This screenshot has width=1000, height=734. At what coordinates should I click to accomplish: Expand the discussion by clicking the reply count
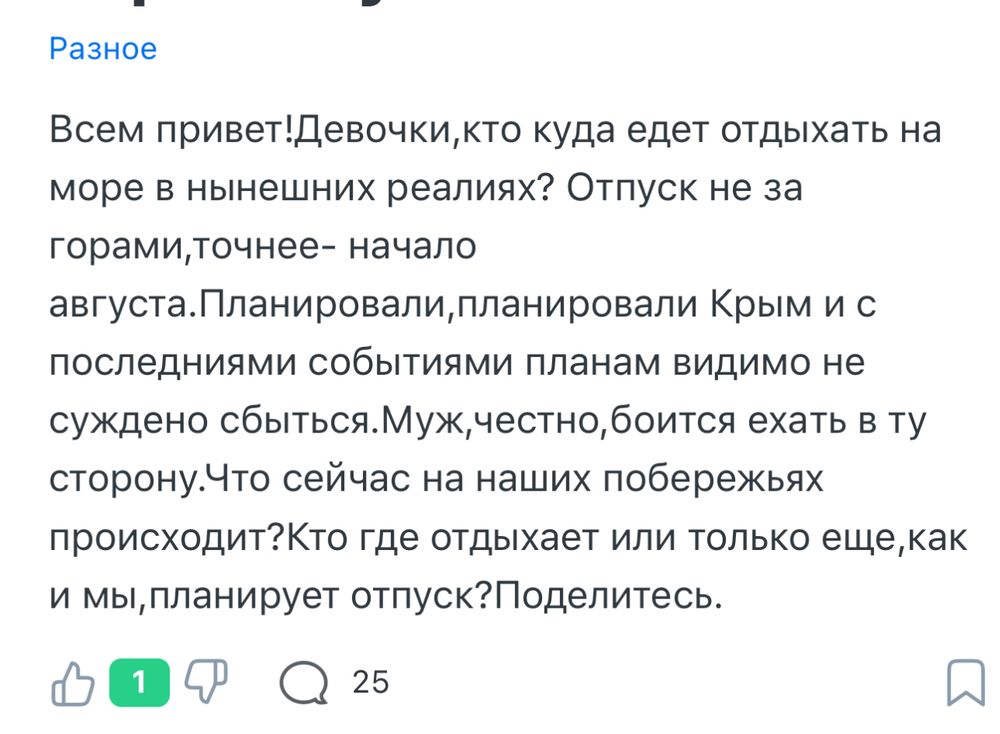point(368,684)
